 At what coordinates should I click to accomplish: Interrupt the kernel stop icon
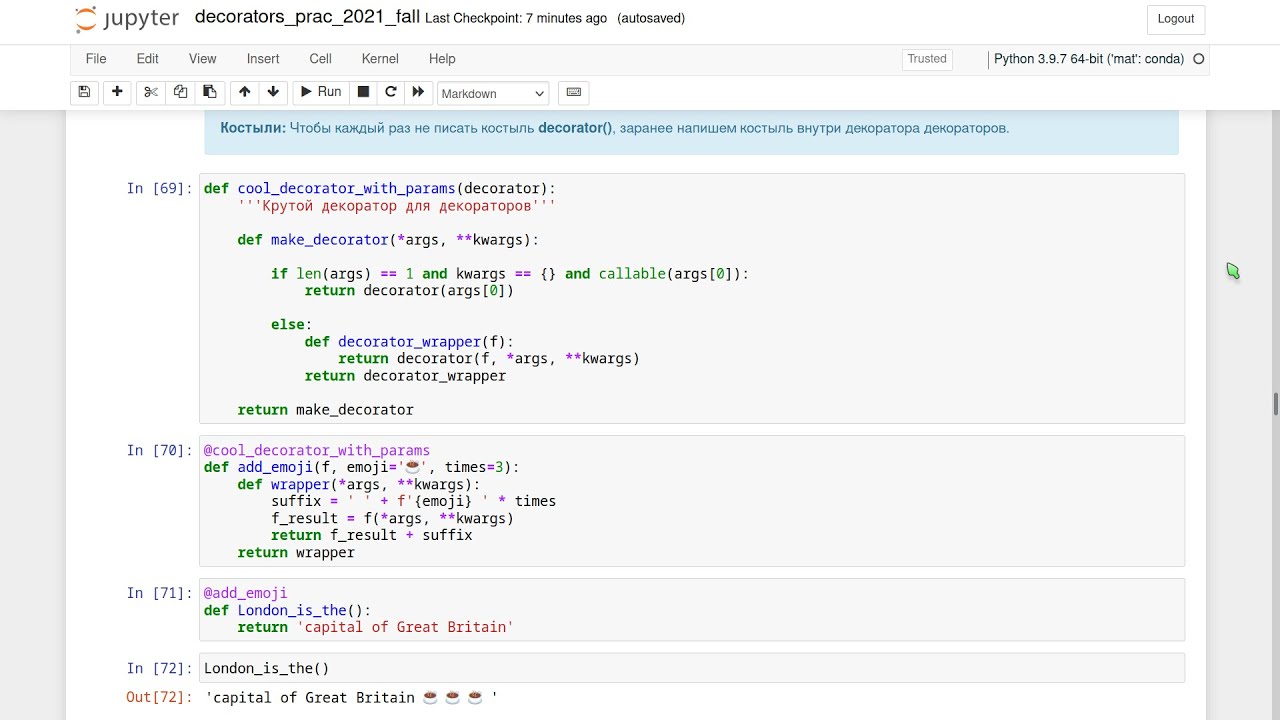point(364,92)
